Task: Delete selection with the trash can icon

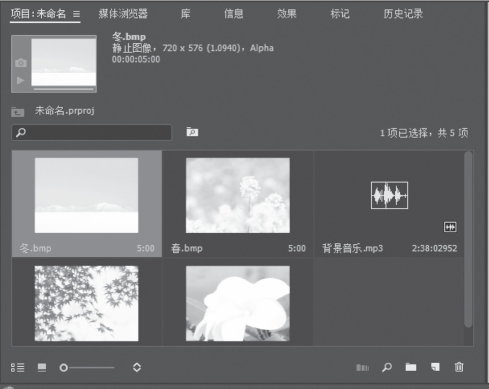Action: point(459,367)
